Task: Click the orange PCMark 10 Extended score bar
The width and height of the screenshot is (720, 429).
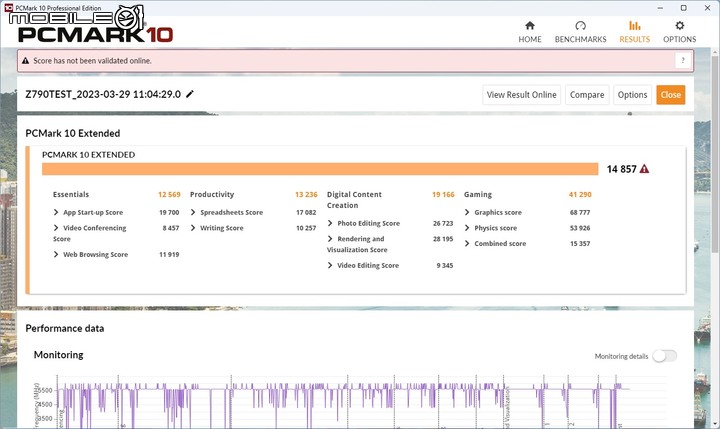Action: tap(320, 169)
